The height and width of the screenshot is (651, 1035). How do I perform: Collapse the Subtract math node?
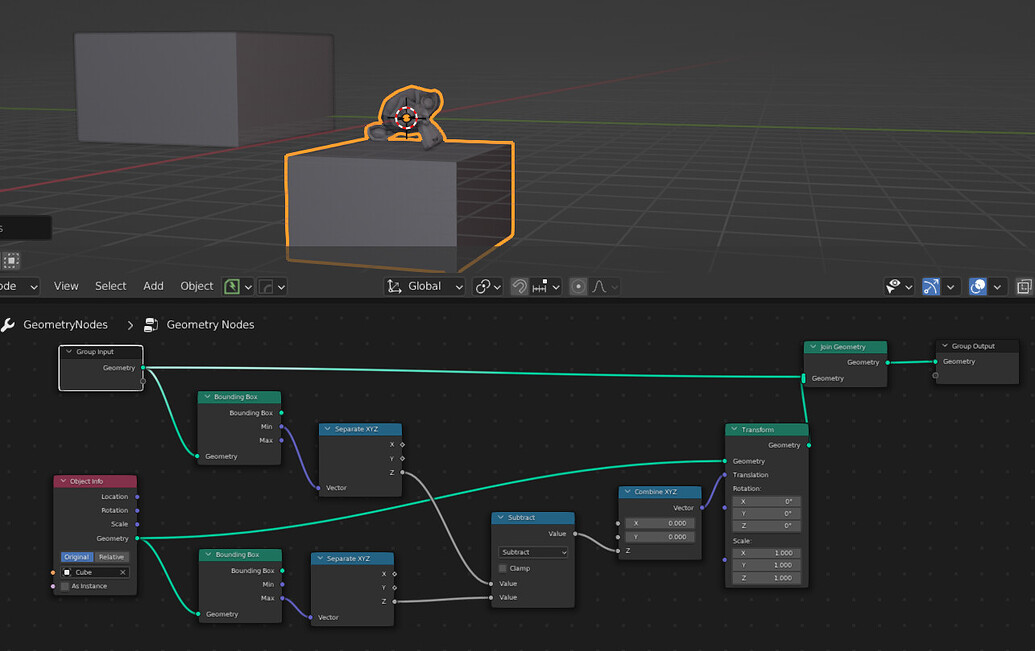click(x=500, y=517)
